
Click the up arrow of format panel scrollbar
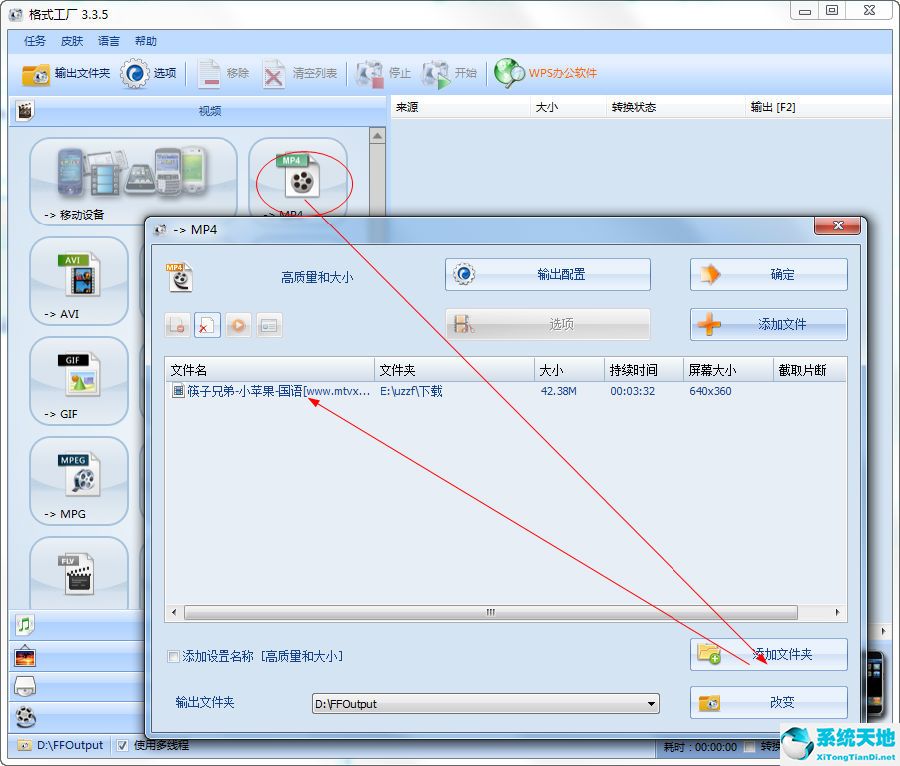click(x=377, y=136)
